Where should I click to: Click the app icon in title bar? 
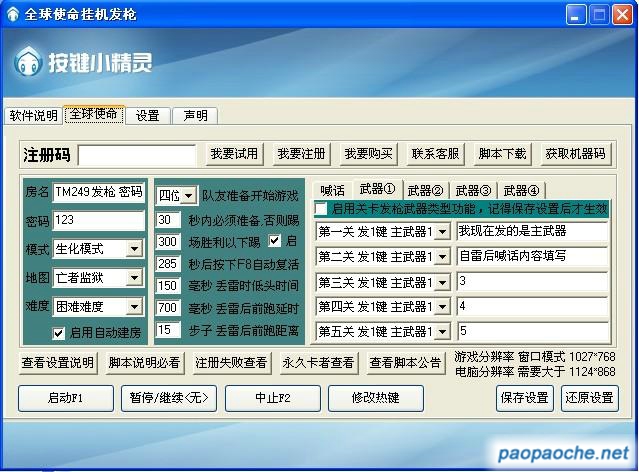pos(13,14)
